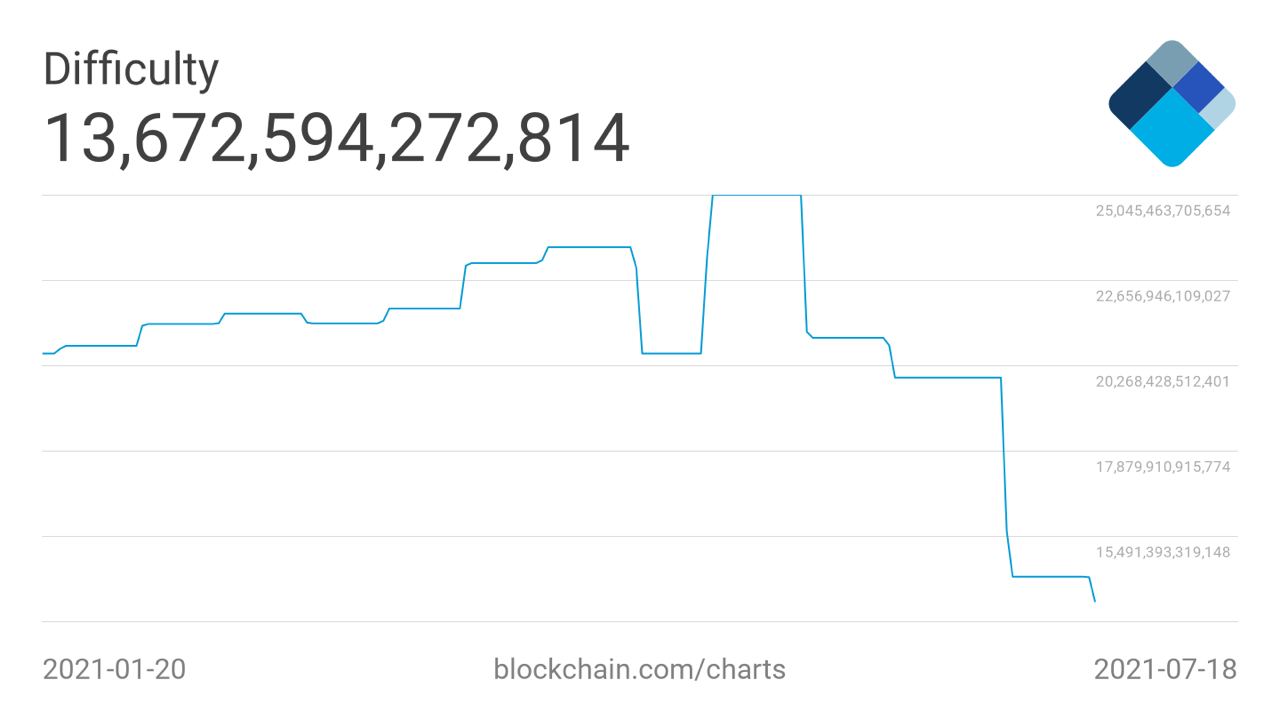Screen dimensions: 1280x720
Task: Click the royal blue square in the logo
Action: tap(1198, 88)
